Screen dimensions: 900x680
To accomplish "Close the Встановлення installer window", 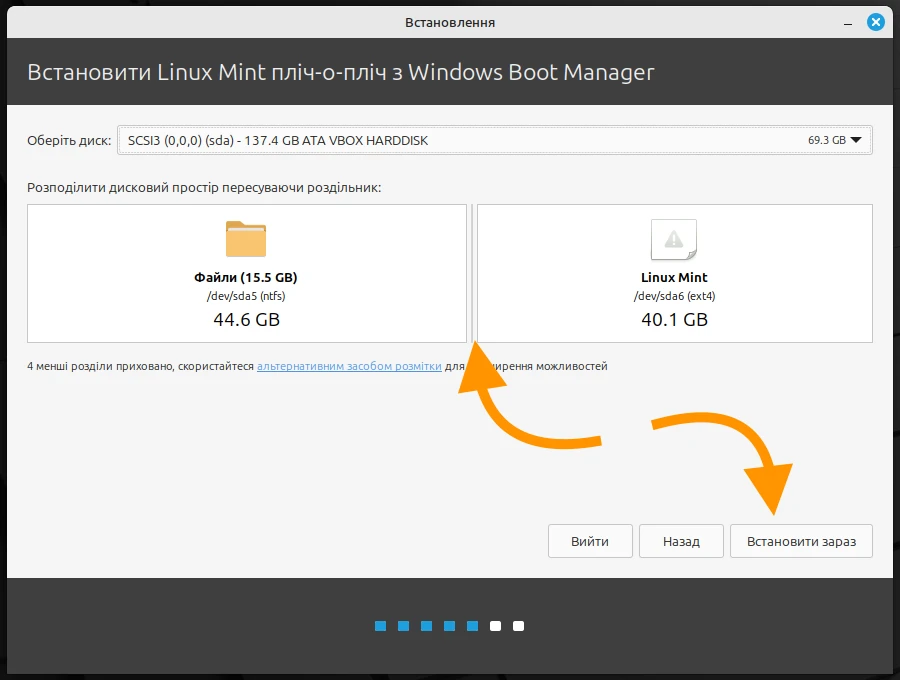I will pyautogui.click(x=875, y=22).
